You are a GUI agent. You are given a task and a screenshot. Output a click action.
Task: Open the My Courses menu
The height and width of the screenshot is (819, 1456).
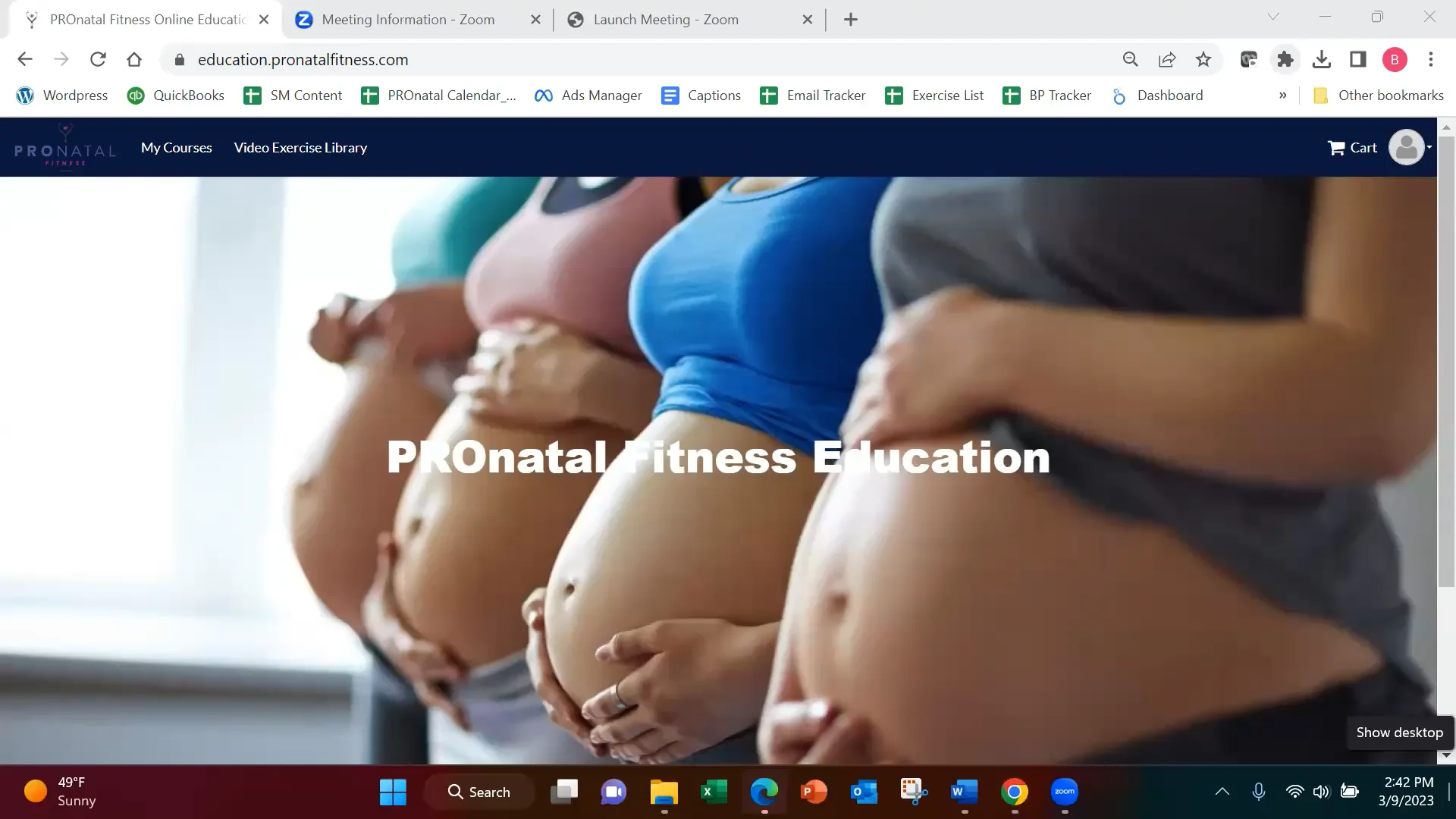tap(176, 147)
